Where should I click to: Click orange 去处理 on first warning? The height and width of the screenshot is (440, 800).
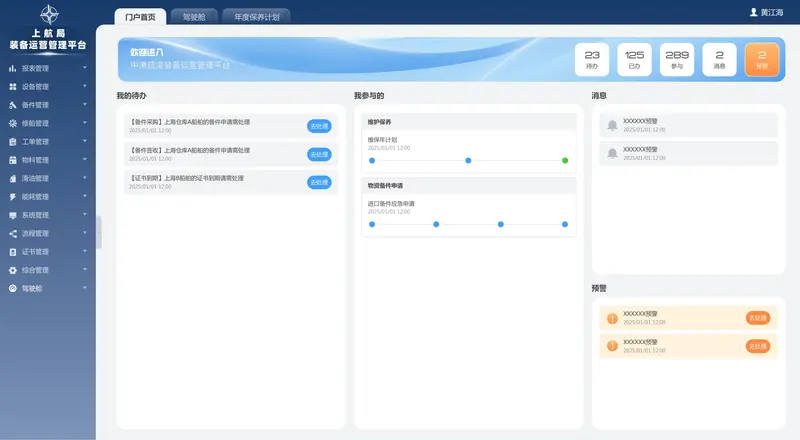click(758, 318)
